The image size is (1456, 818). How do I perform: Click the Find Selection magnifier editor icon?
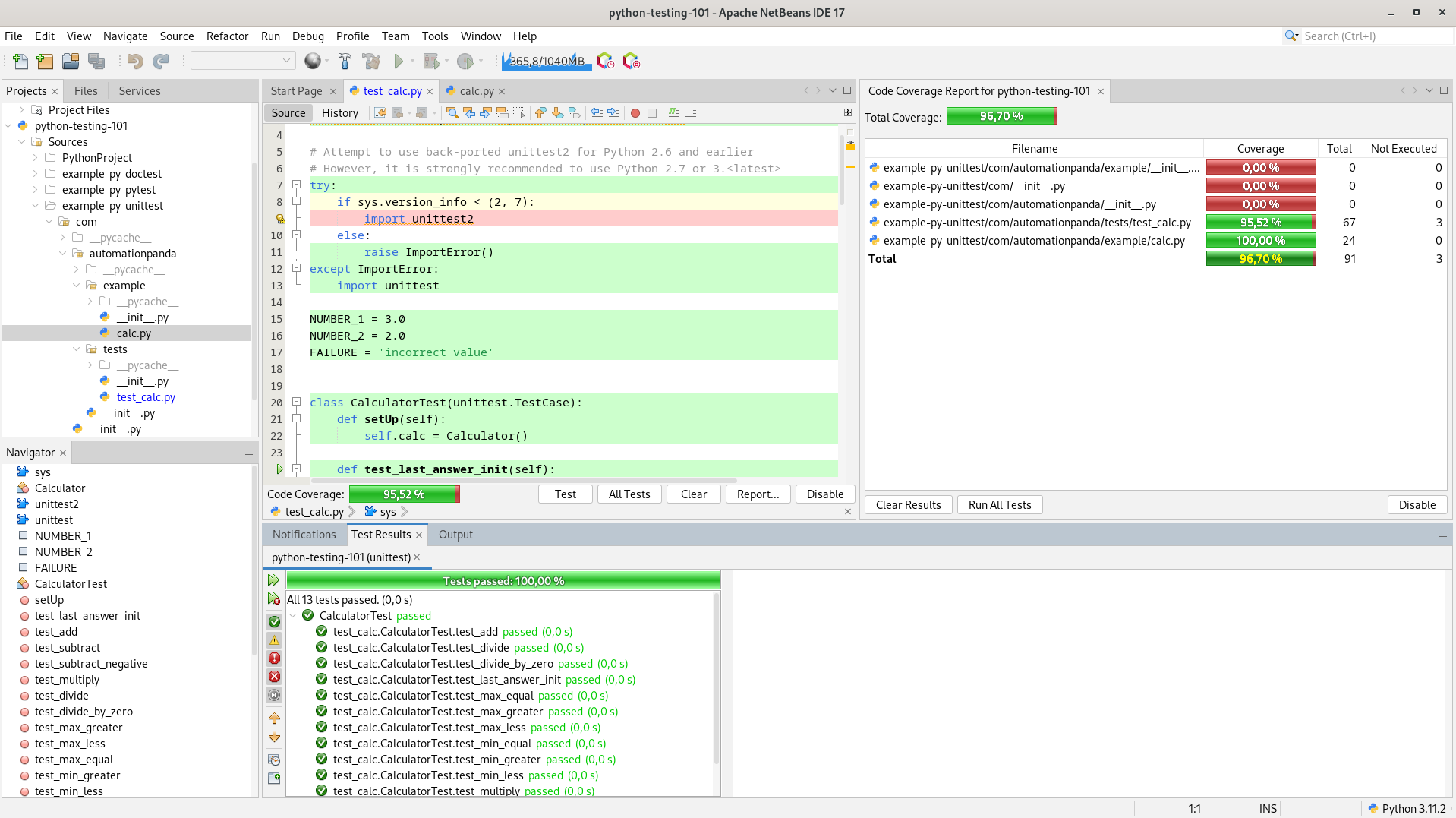[x=452, y=113]
